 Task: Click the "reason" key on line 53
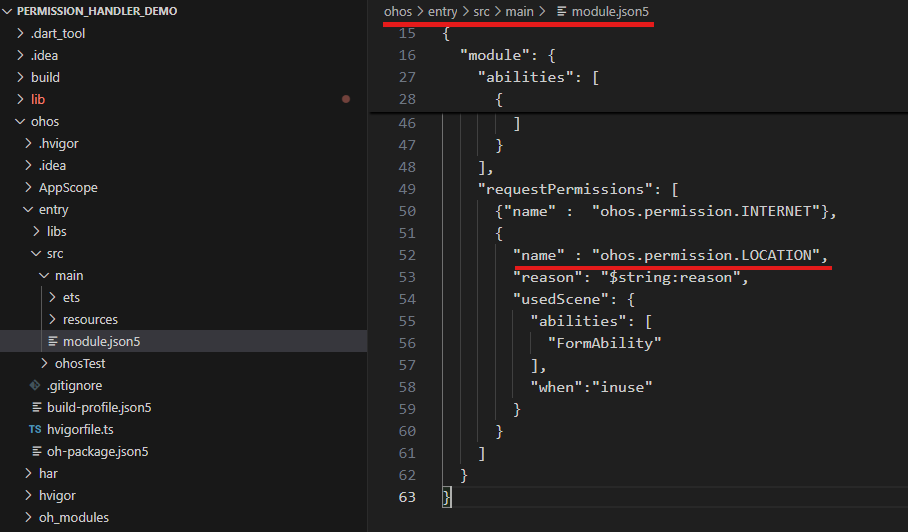click(547, 277)
